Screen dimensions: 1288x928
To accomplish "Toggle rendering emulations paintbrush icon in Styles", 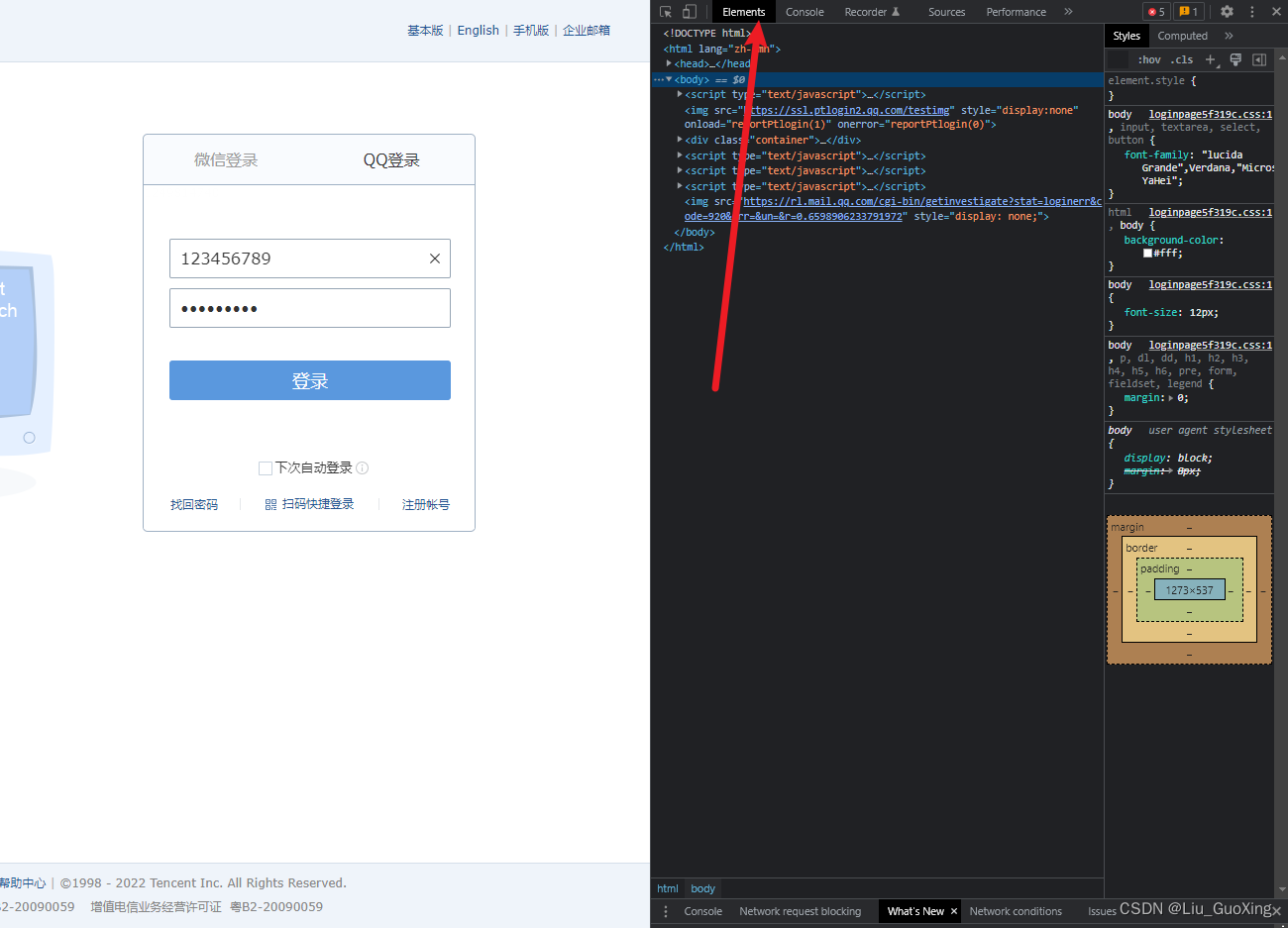I will [x=1235, y=60].
